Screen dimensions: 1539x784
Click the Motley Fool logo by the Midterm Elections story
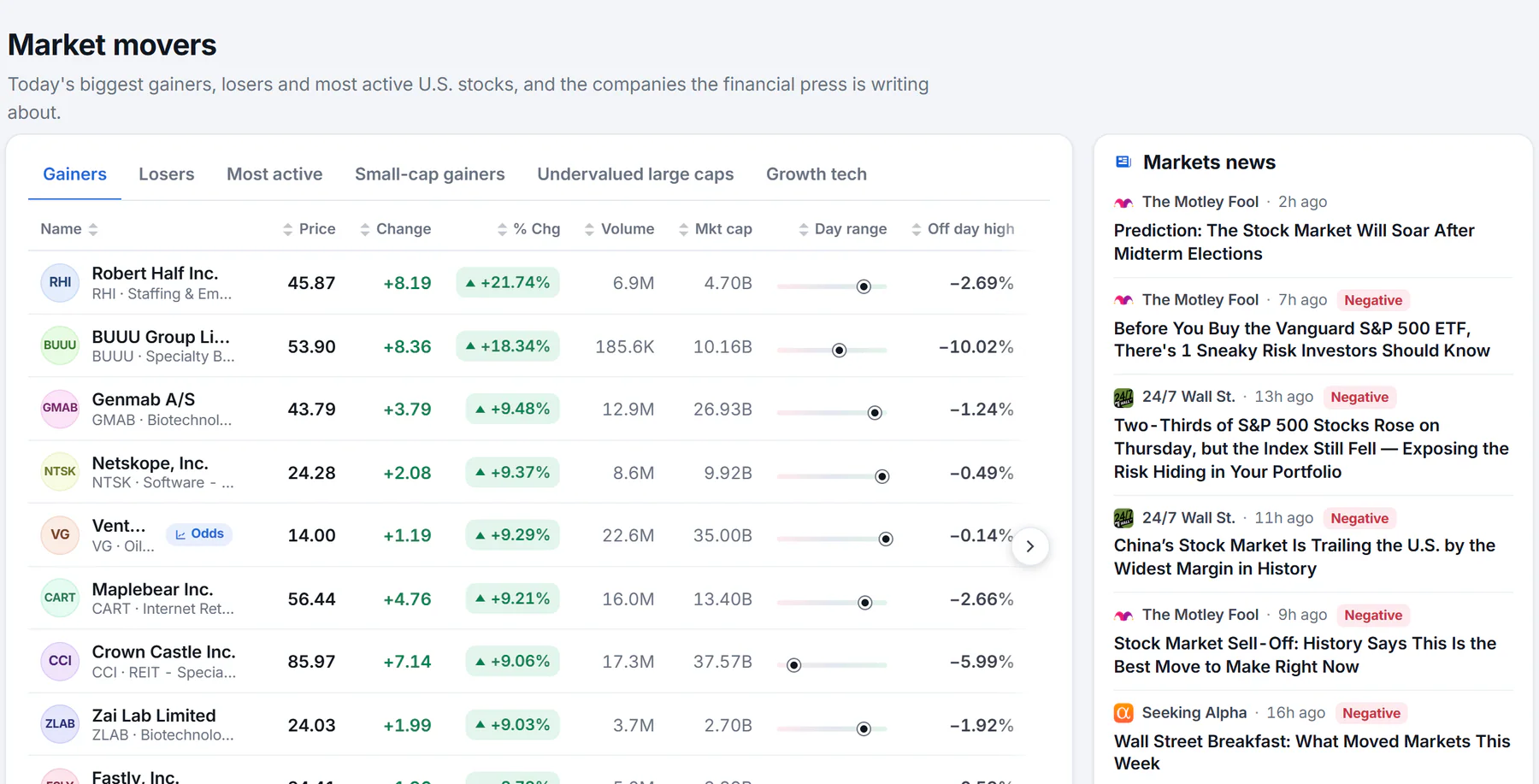click(1123, 203)
